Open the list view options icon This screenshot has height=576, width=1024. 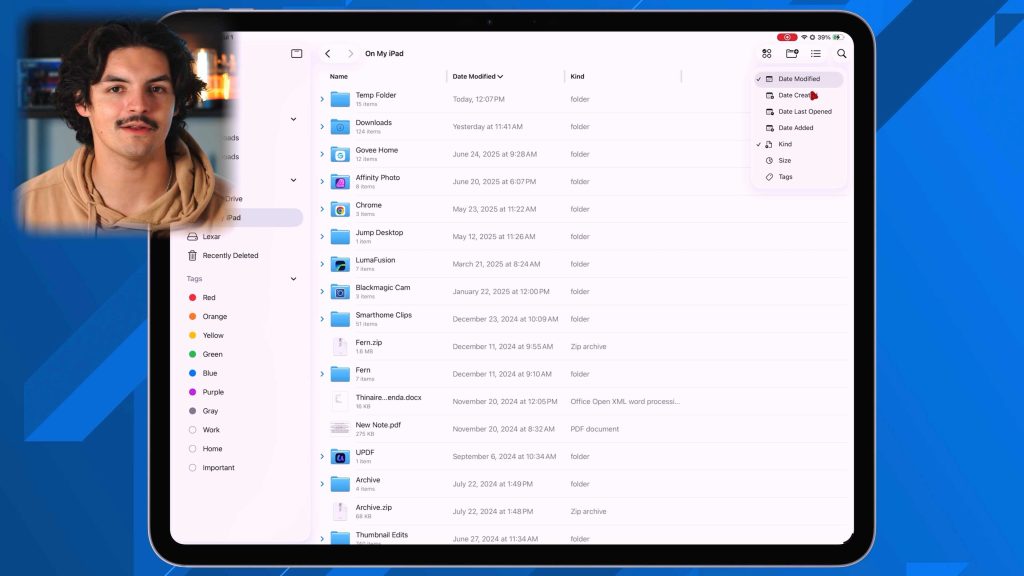tap(815, 53)
